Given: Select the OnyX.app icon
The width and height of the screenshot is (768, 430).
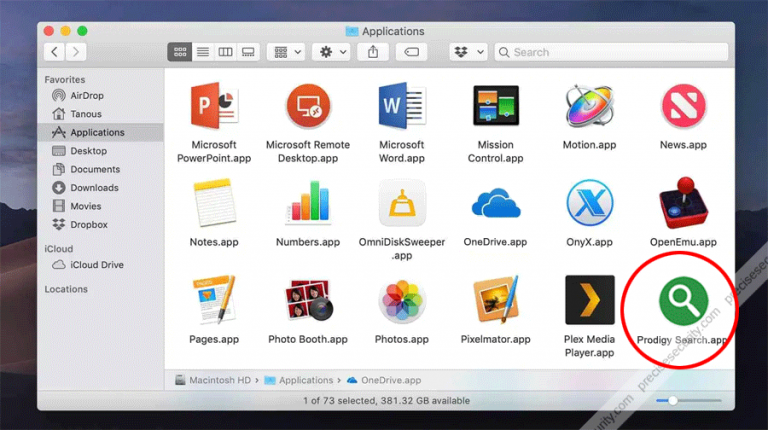Looking at the screenshot, I should click(x=589, y=203).
